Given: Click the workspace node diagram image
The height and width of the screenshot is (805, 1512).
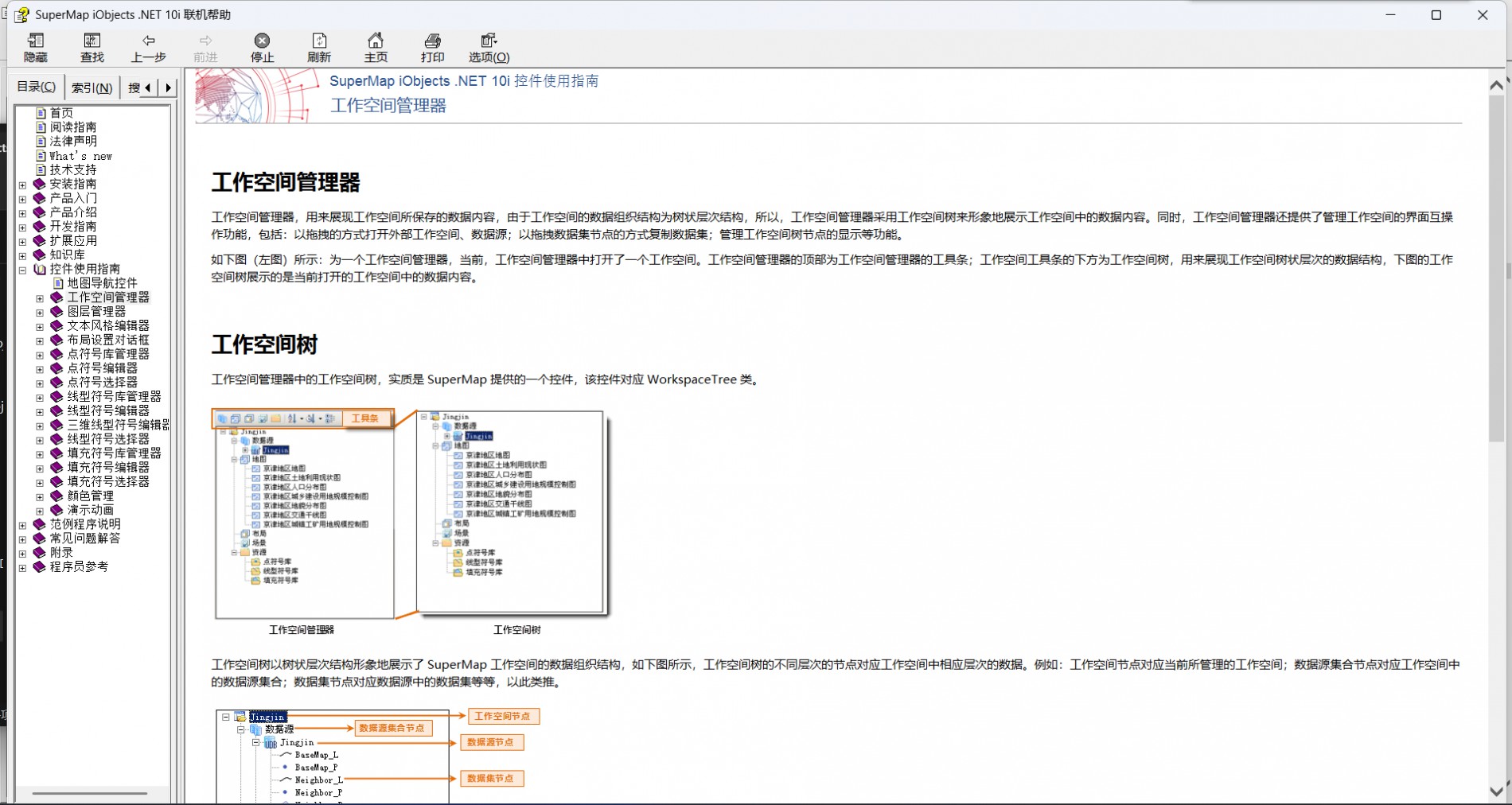Looking at the screenshot, I should pyautogui.click(x=378, y=756).
